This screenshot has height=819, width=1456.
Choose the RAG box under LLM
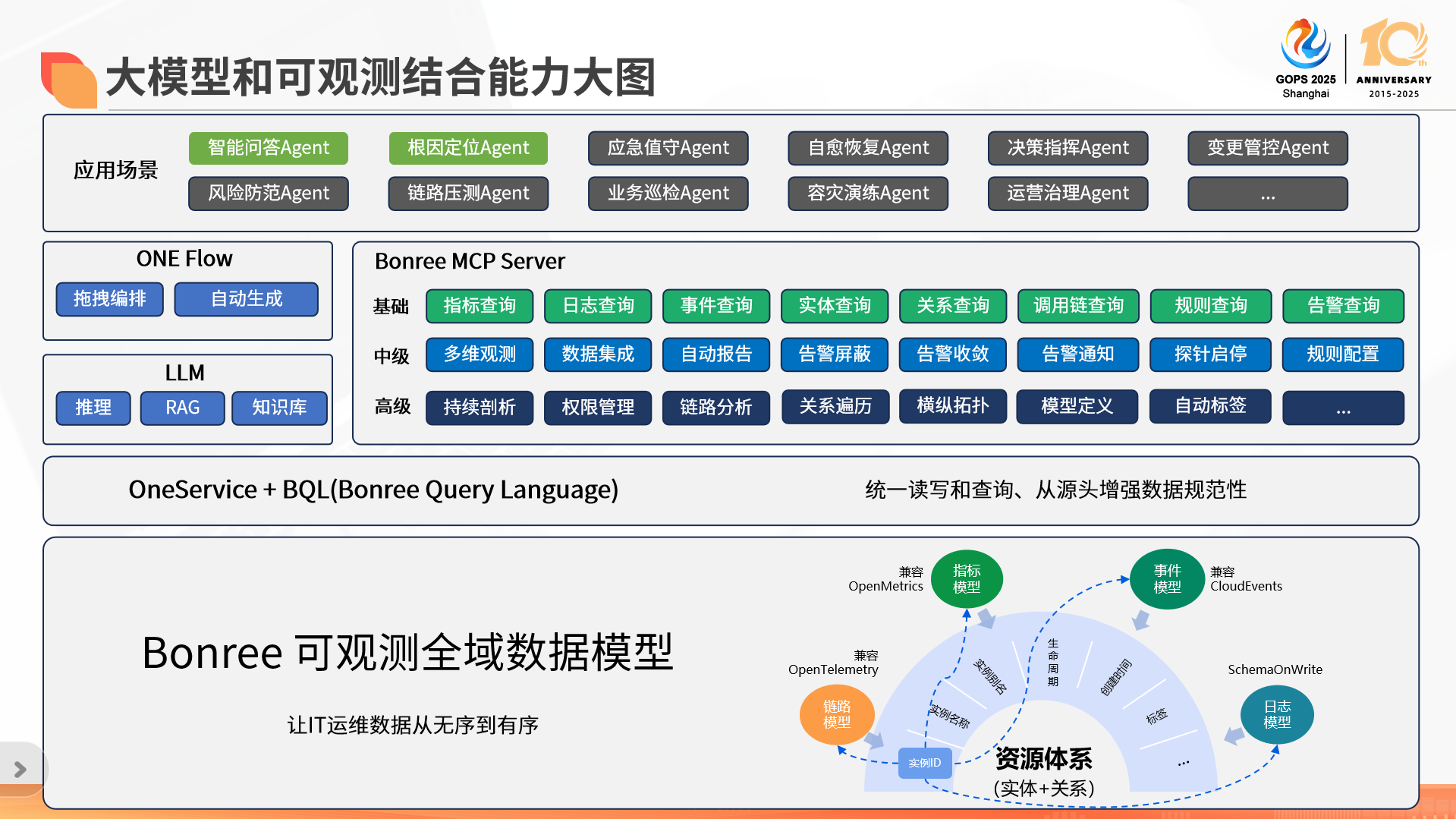(182, 408)
